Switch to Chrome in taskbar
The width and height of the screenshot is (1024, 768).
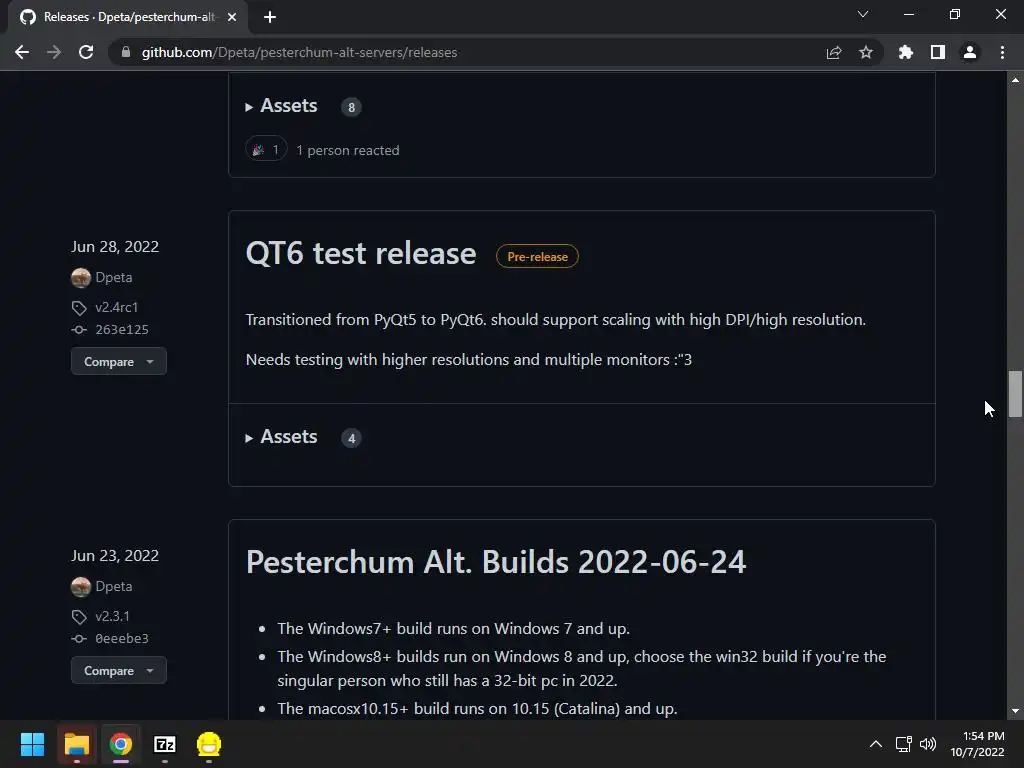(x=121, y=744)
